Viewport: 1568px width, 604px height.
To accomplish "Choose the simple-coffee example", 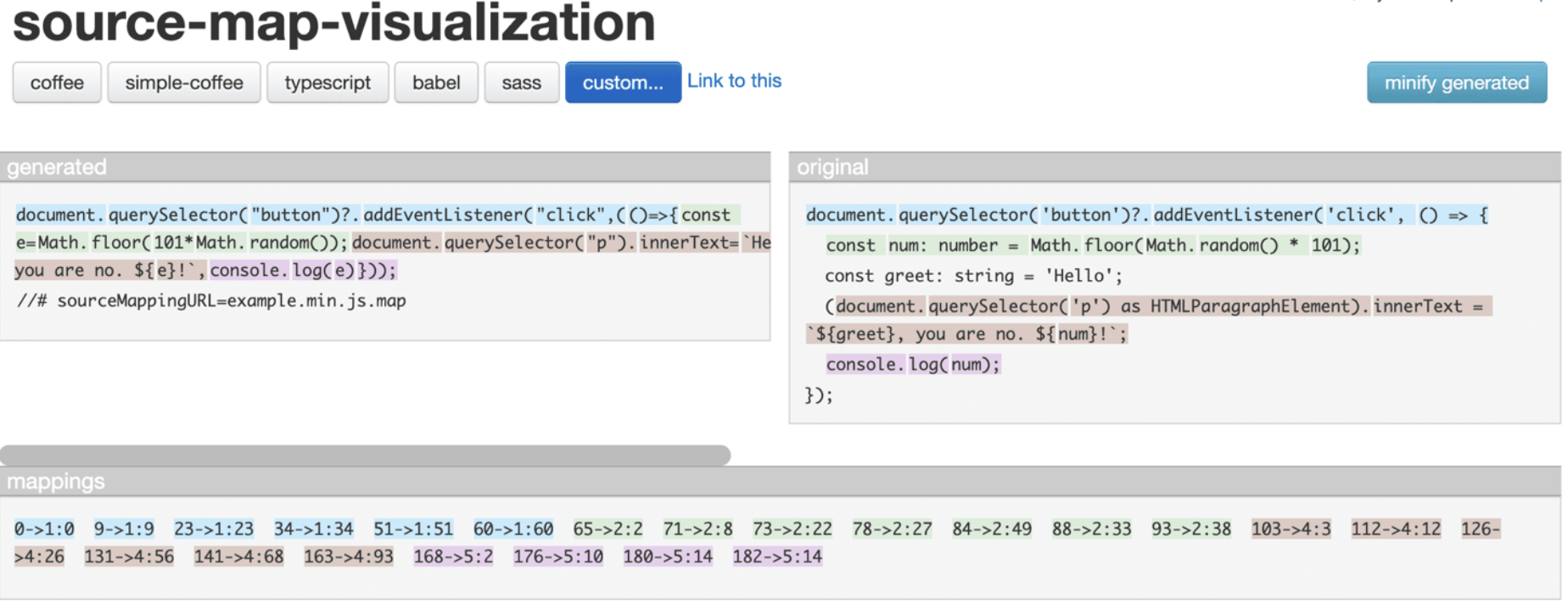I will [184, 82].
